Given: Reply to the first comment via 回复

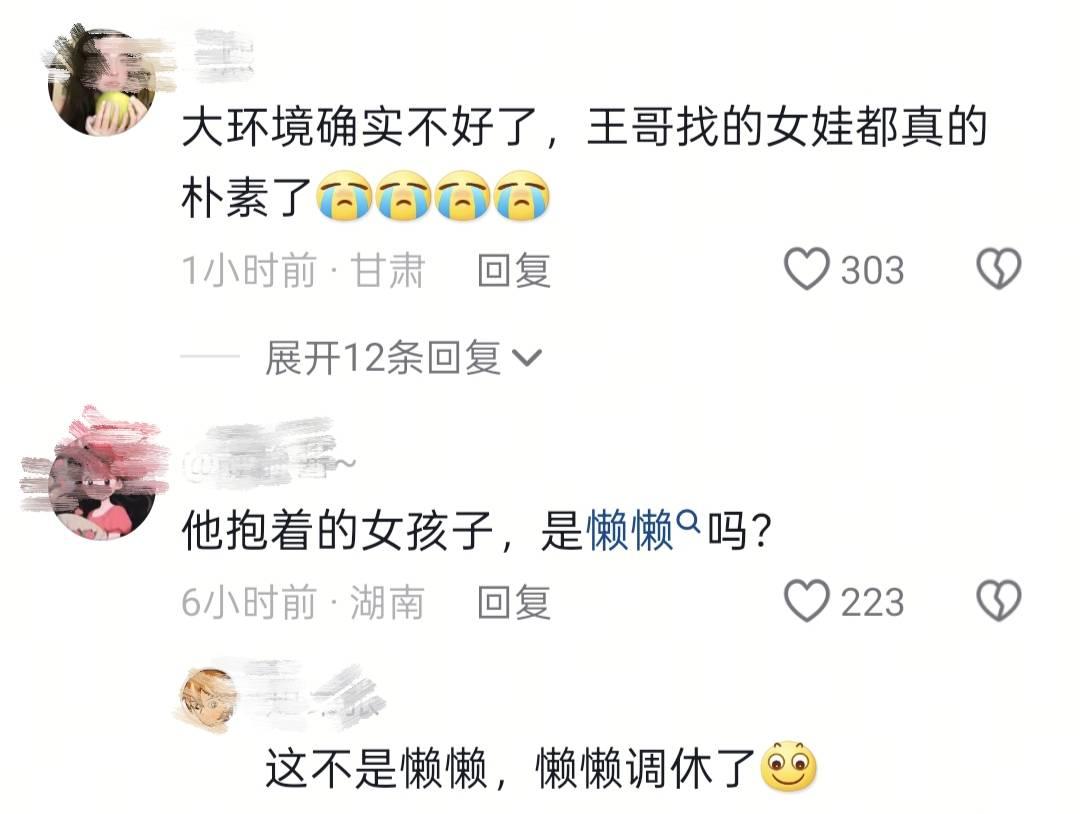Looking at the screenshot, I should tap(514, 270).
